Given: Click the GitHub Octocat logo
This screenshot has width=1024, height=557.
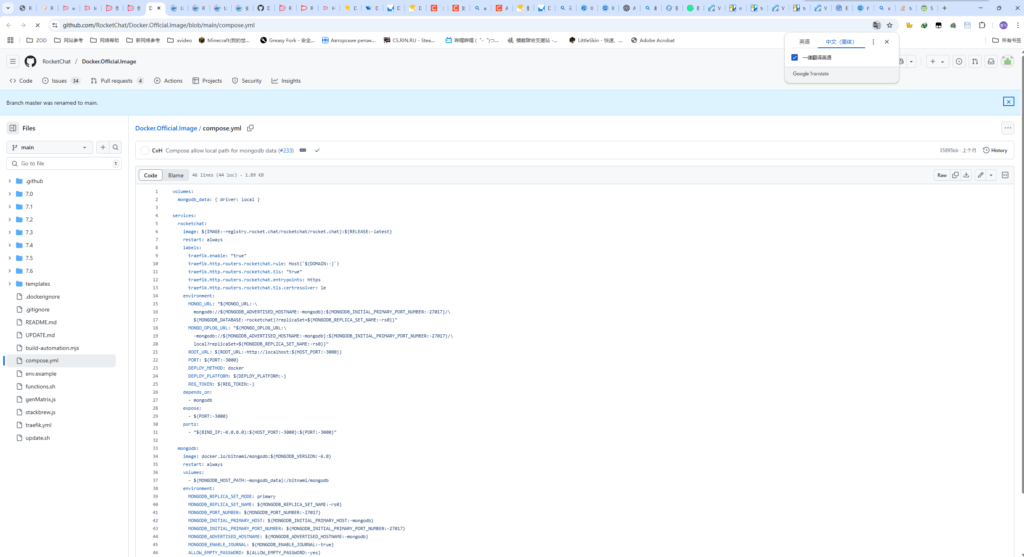Looking at the screenshot, I should 30,61.
